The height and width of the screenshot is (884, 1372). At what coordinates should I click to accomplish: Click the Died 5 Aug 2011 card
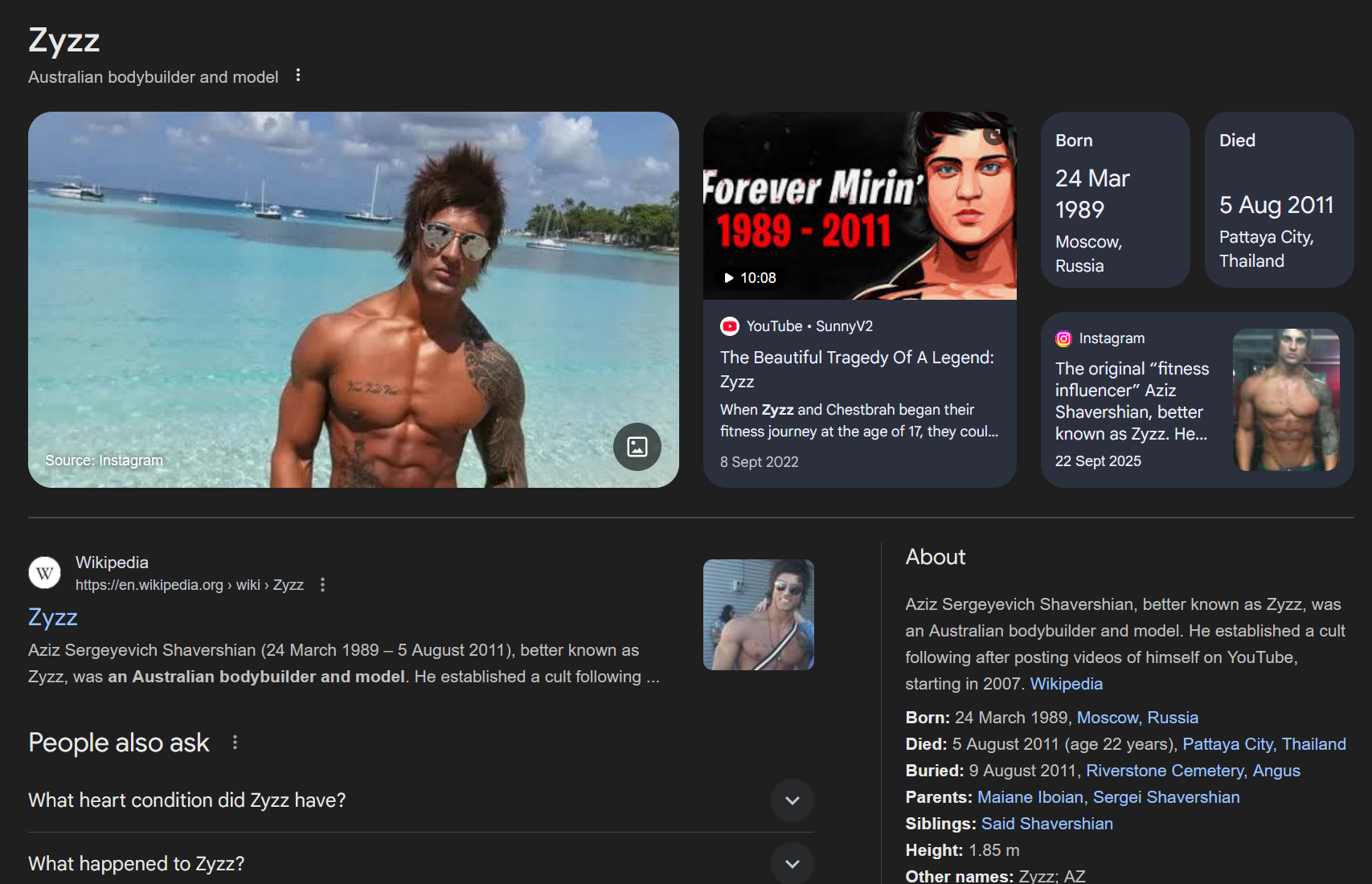coord(1280,199)
